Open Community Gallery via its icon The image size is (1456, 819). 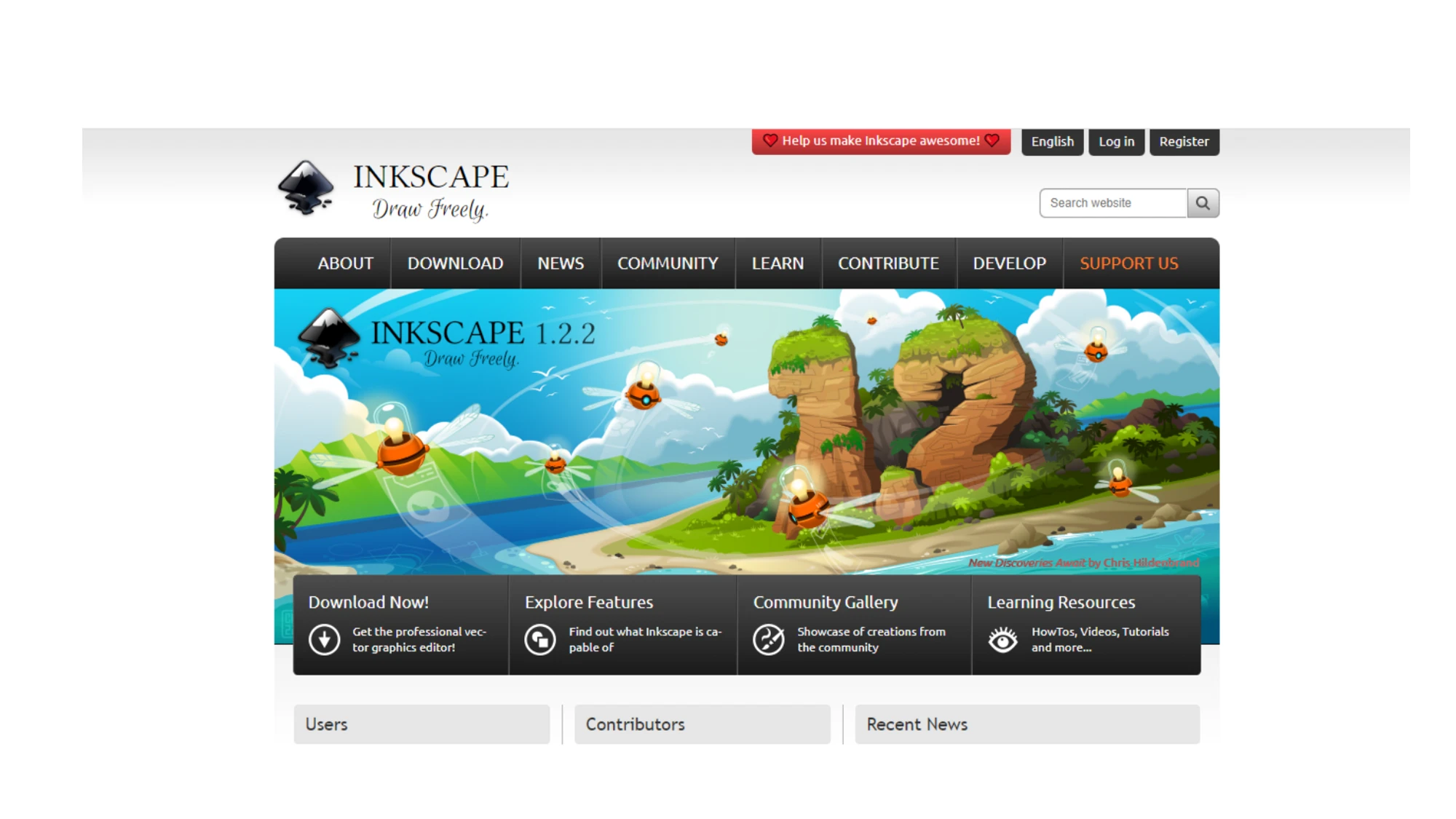769,638
